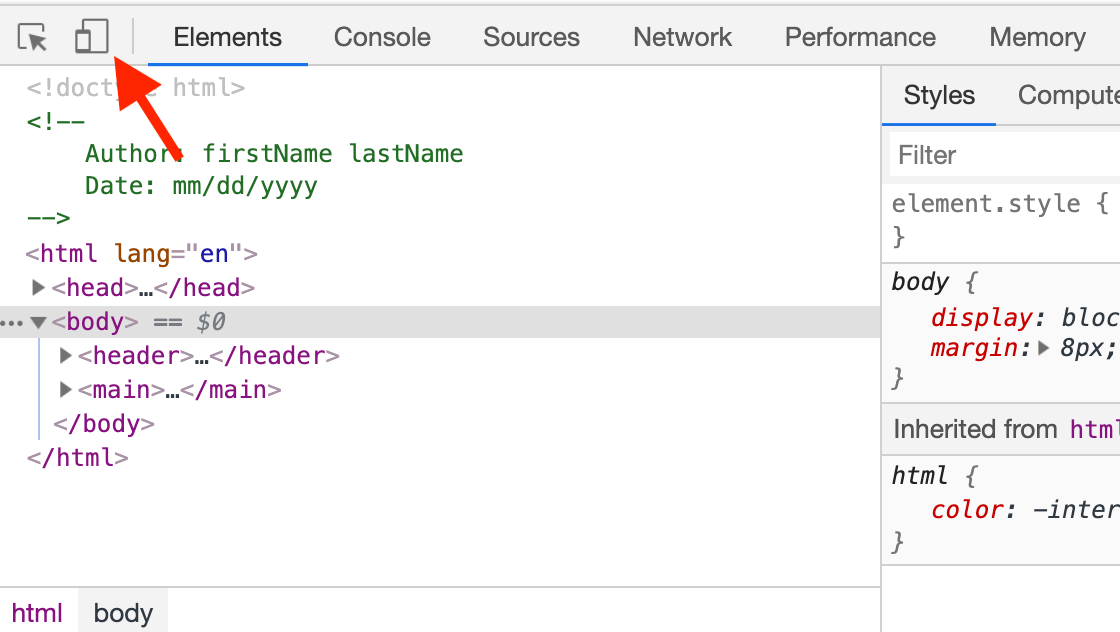1120x632 pixels.
Task: Select body in the breadcrumb bar
Action: [123, 613]
